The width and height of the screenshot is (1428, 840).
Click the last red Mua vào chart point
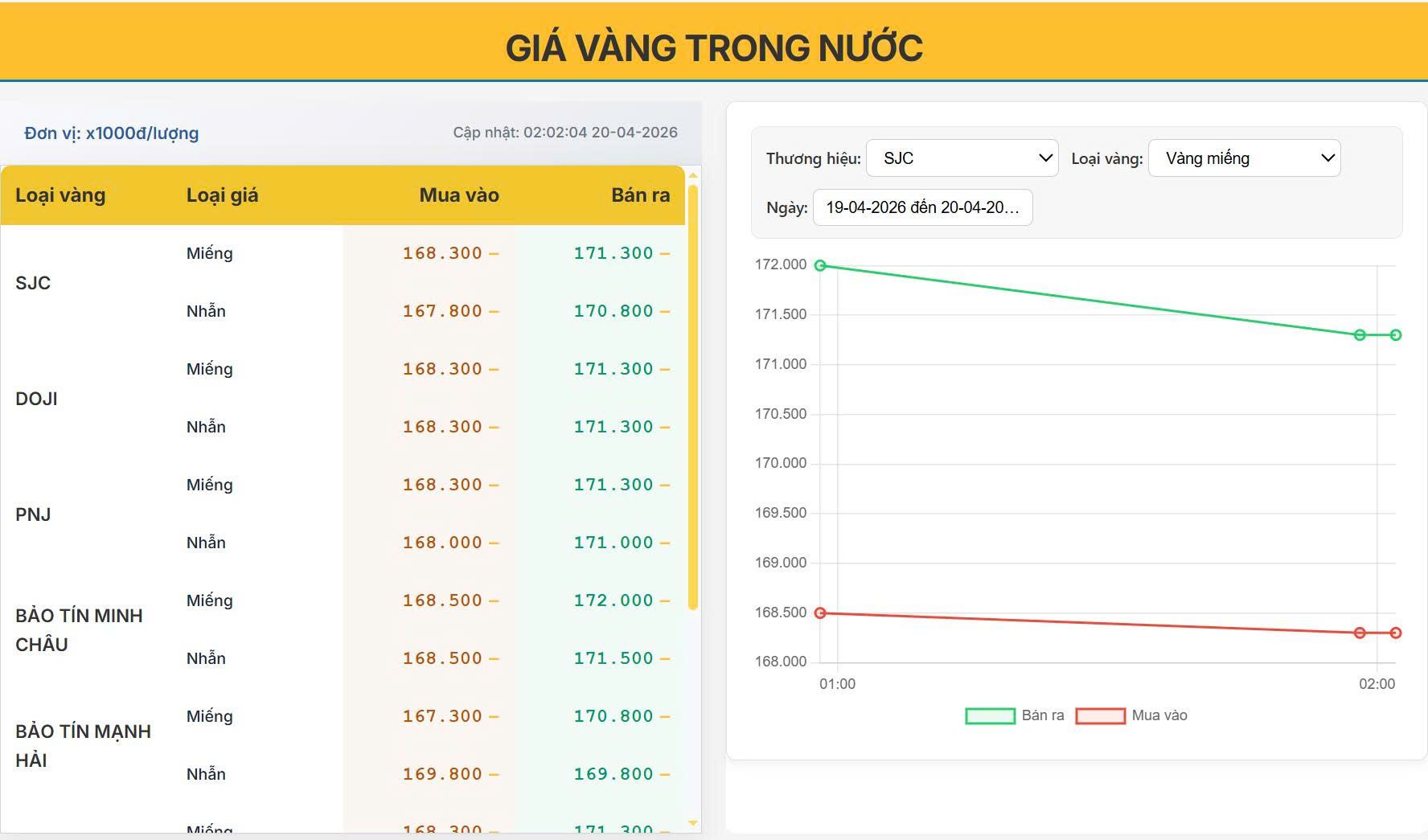(x=1396, y=633)
